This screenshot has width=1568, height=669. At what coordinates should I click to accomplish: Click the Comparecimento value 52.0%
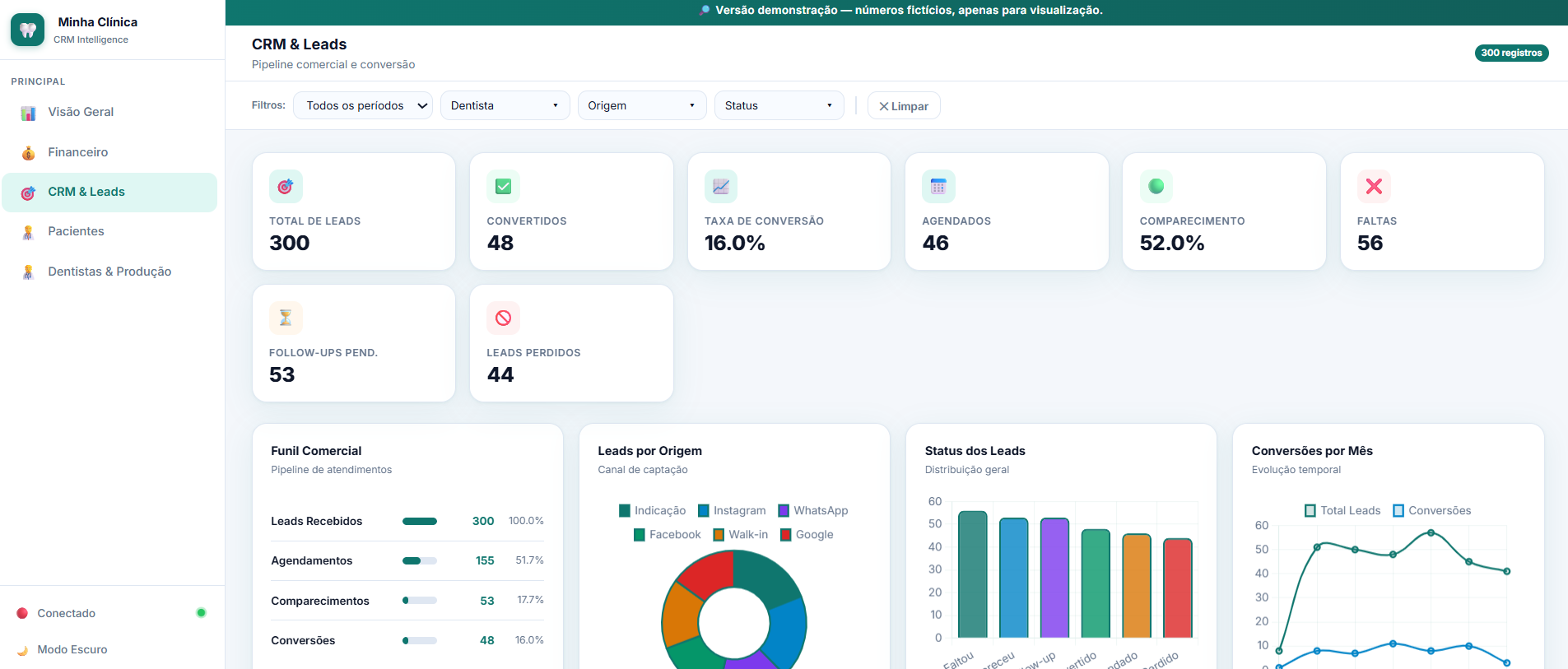(x=1172, y=243)
